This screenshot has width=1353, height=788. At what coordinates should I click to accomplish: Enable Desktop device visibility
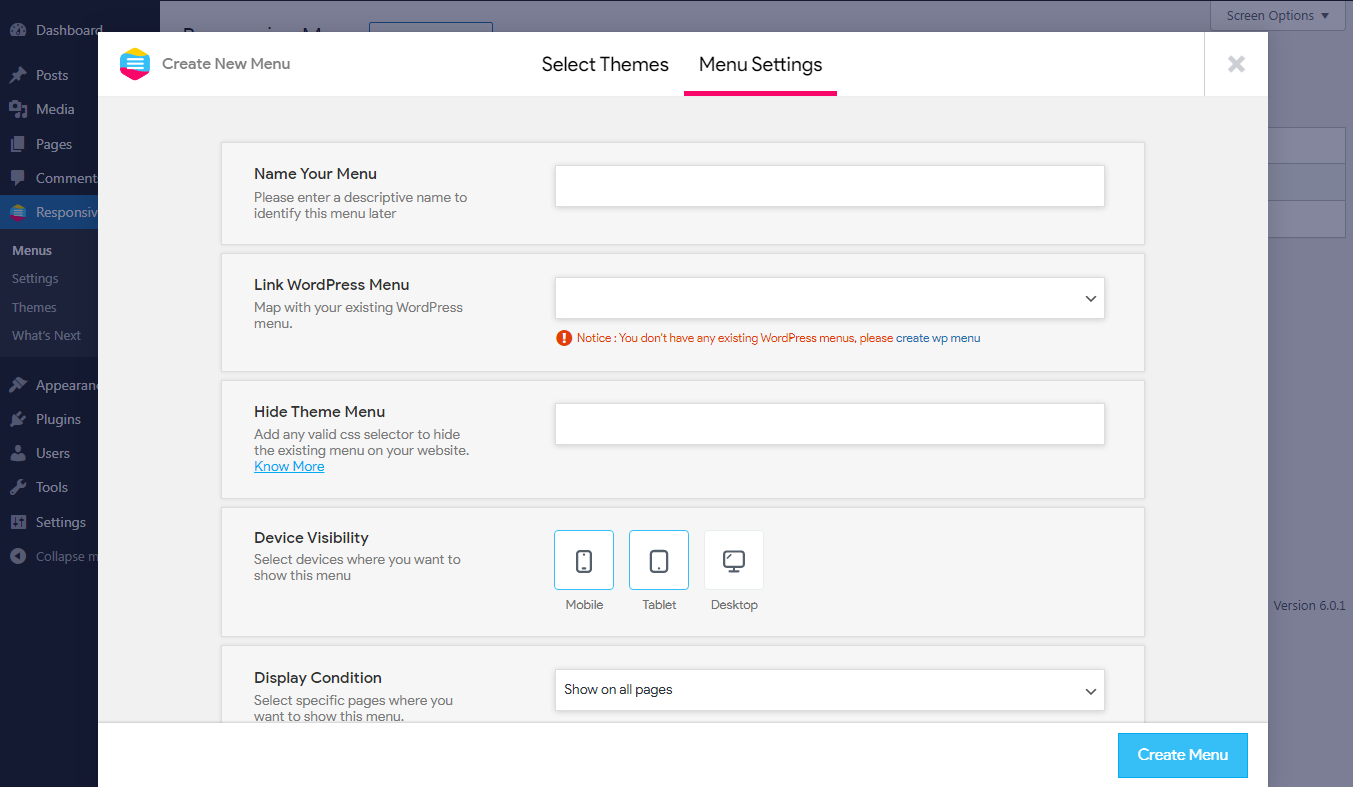point(734,560)
